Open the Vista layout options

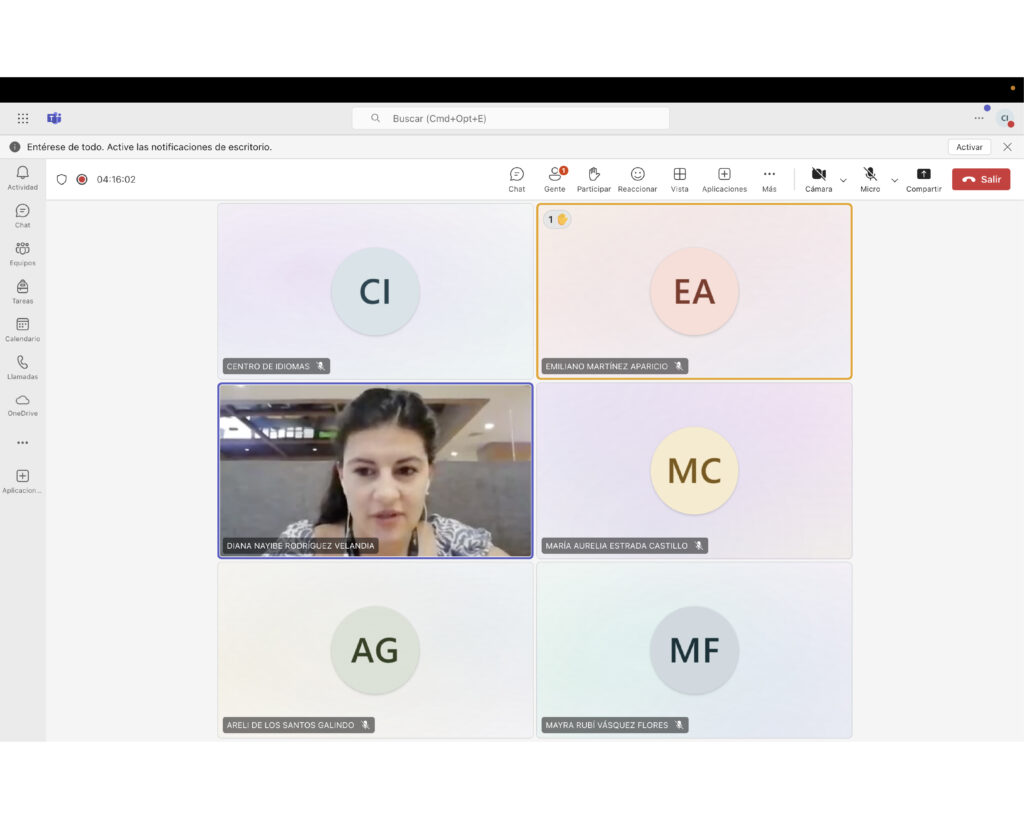(x=679, y=180)
